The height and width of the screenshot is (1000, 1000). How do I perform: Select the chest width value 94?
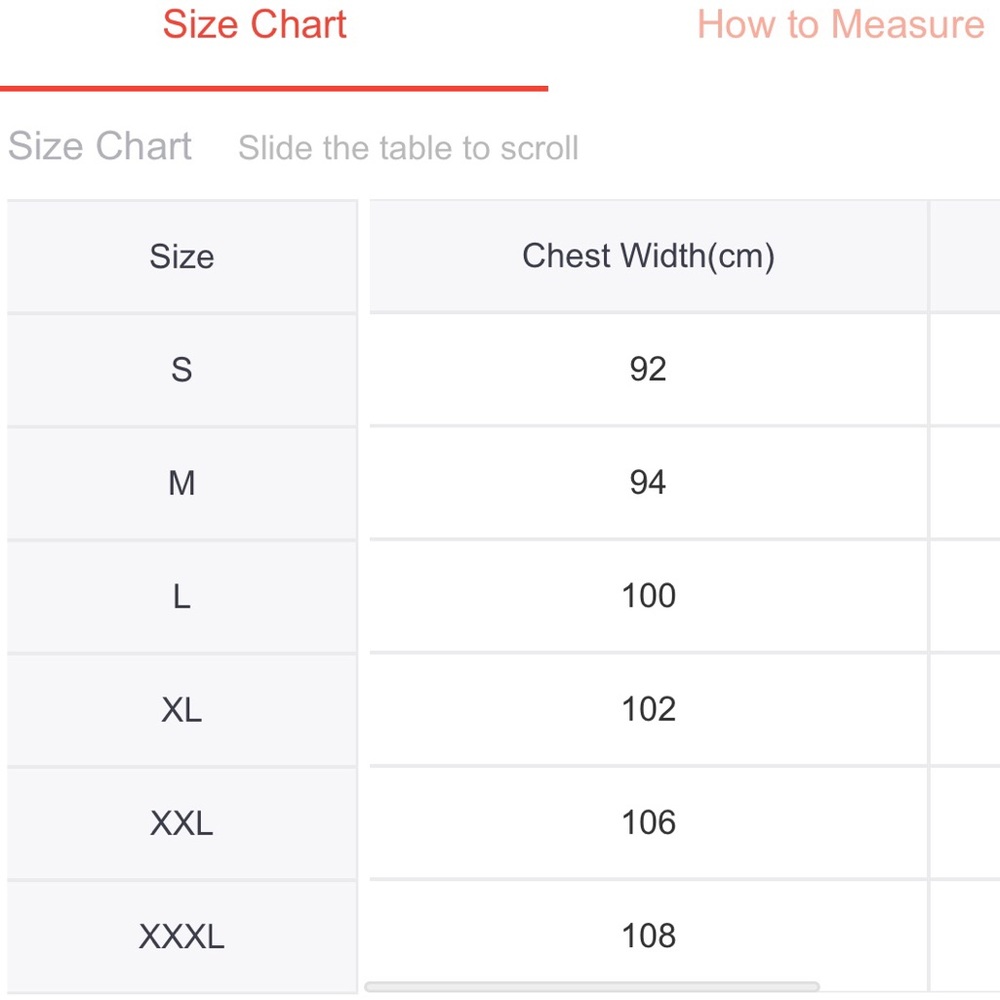click(x=648, y=483)
